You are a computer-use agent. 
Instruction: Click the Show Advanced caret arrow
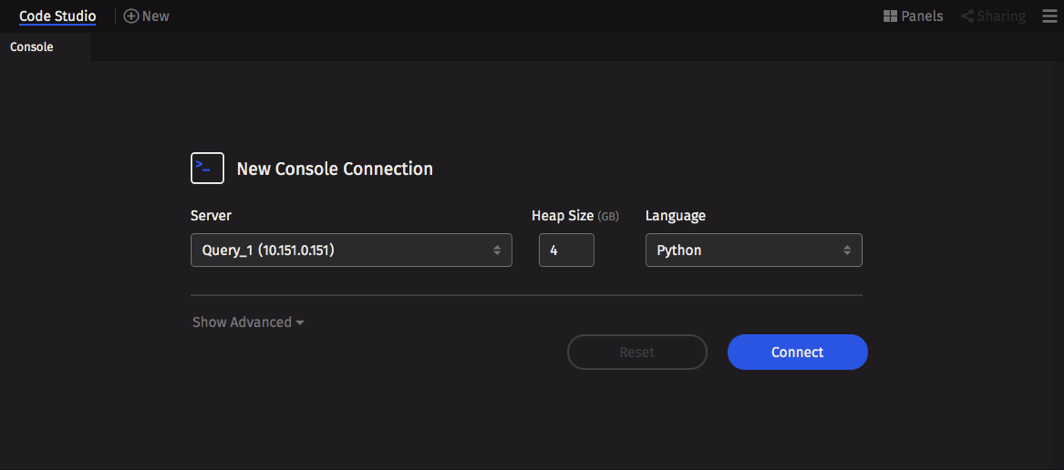[x=299, y=323]
